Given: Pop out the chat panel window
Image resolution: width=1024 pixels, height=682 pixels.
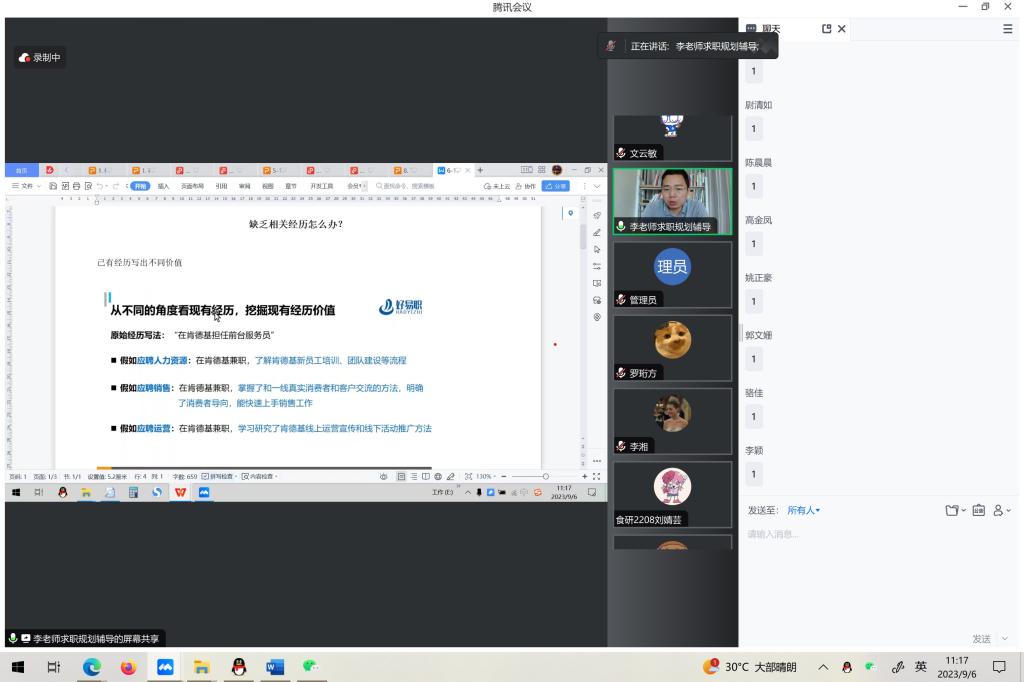Looking at the screenshot, I should pos(827,29).
